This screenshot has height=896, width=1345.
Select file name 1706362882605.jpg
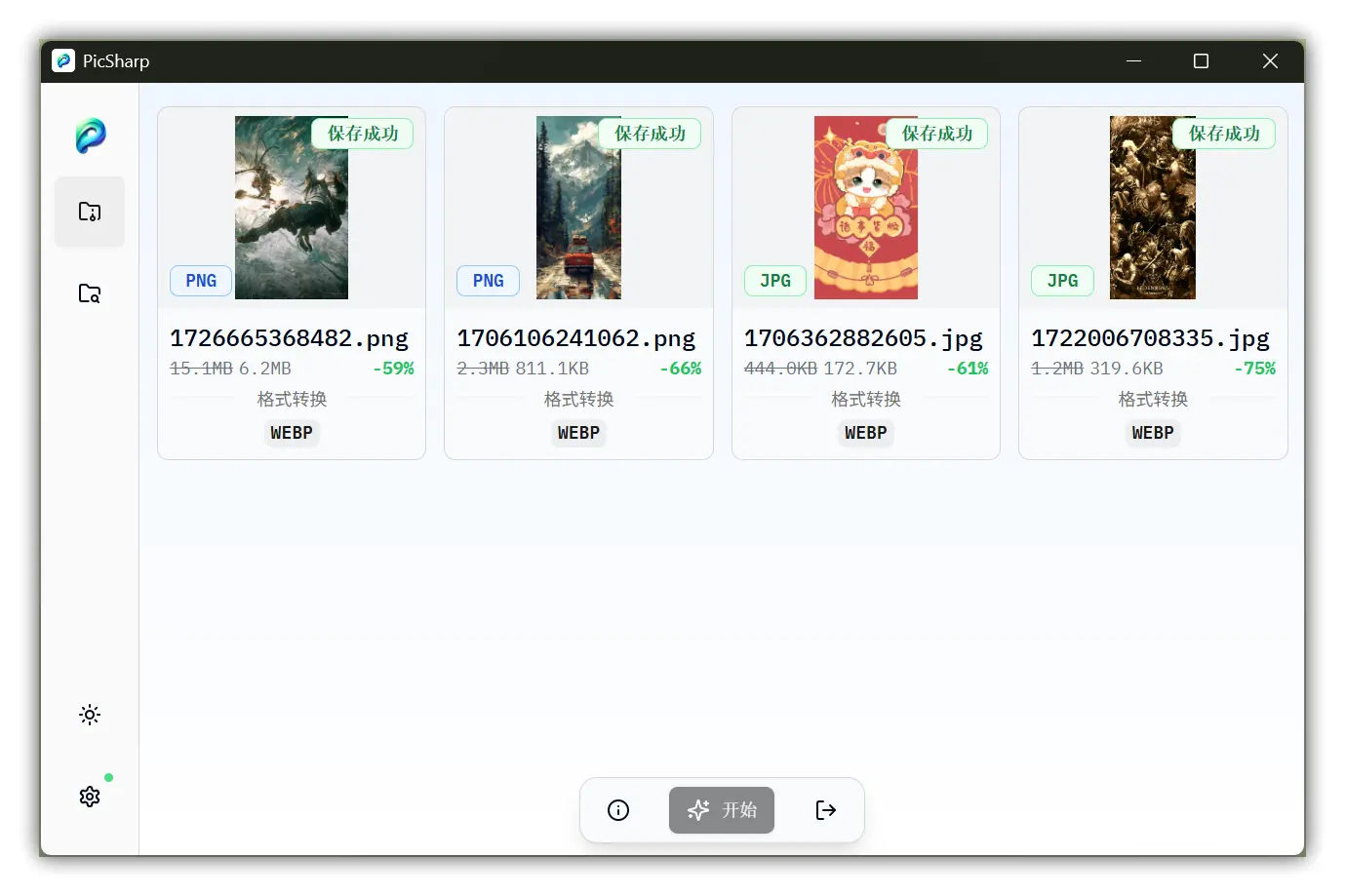click(x=863, y=338)
